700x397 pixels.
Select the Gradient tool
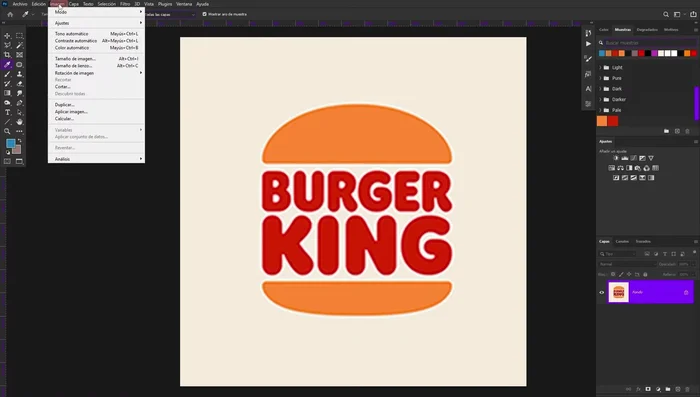(x=7, y=93)
